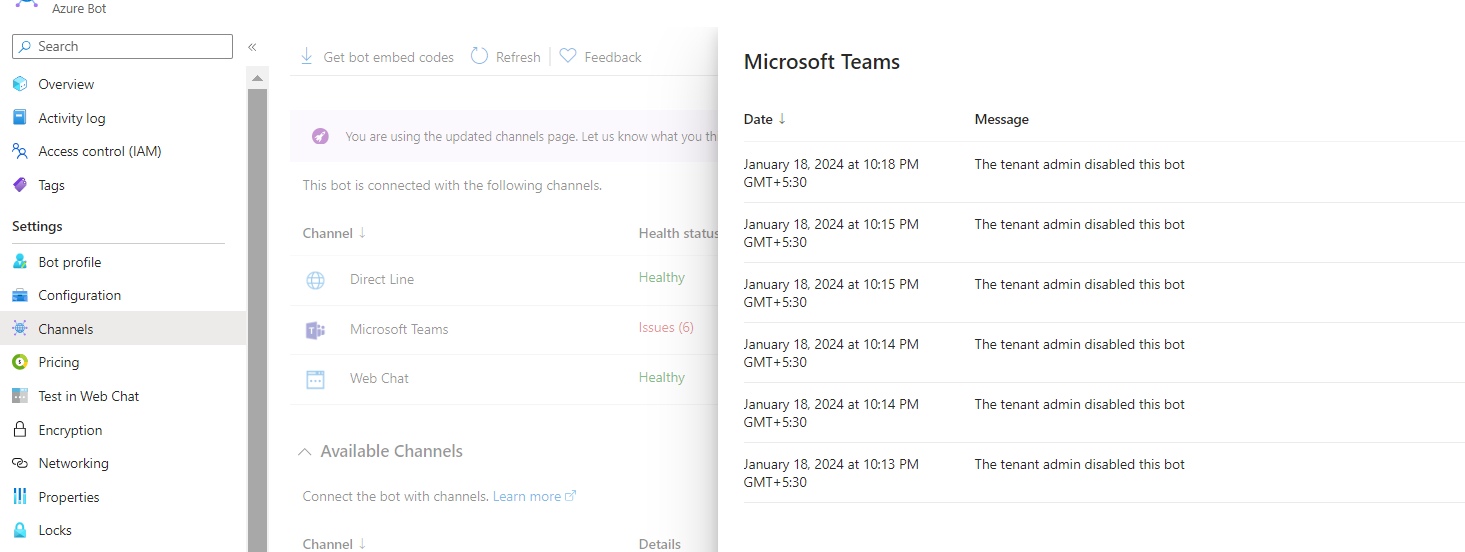Image resolution: width=1465 pixels, height=552 pixels.
Task: Click the Test in Web Chat icon
Action: click(20, 396)
